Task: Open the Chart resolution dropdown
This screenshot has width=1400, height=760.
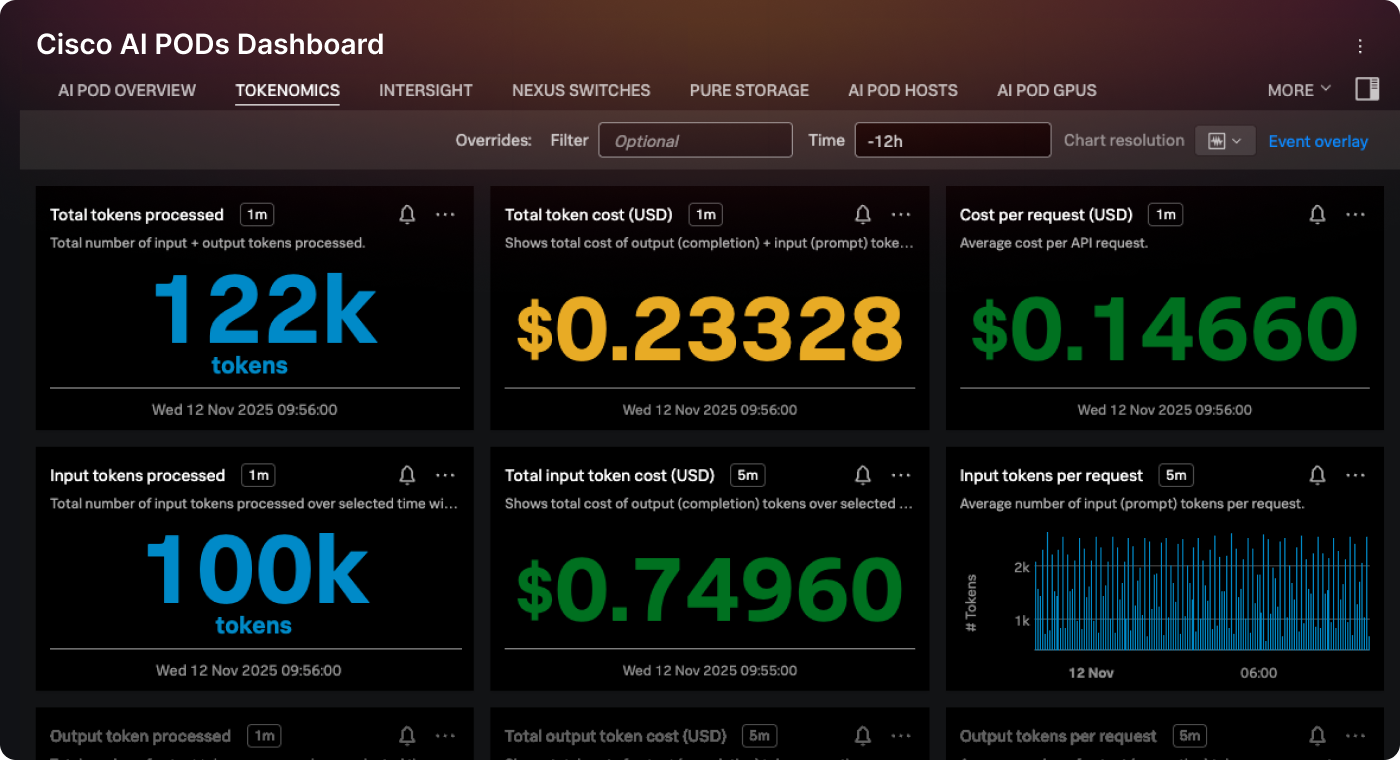Action: click(1225, 141)
